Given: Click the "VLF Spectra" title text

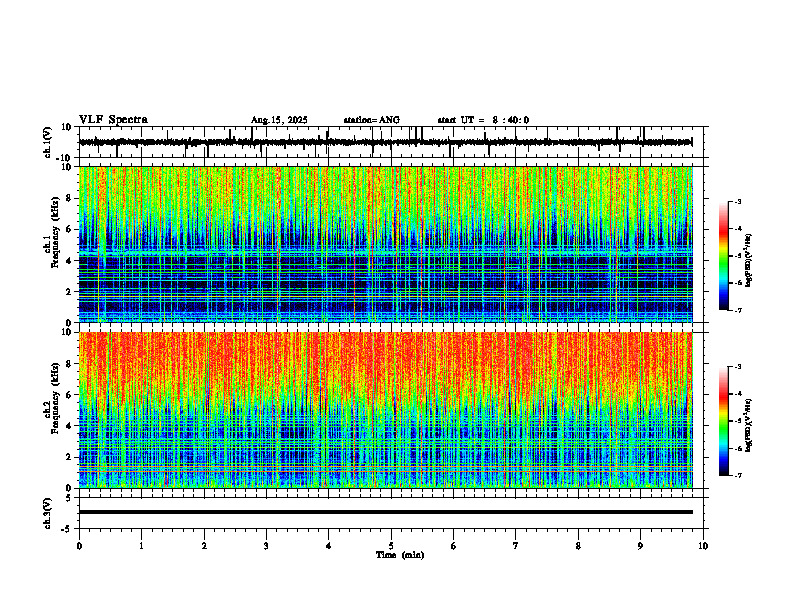Looking at the screenshot, I should tap(113, 120).
